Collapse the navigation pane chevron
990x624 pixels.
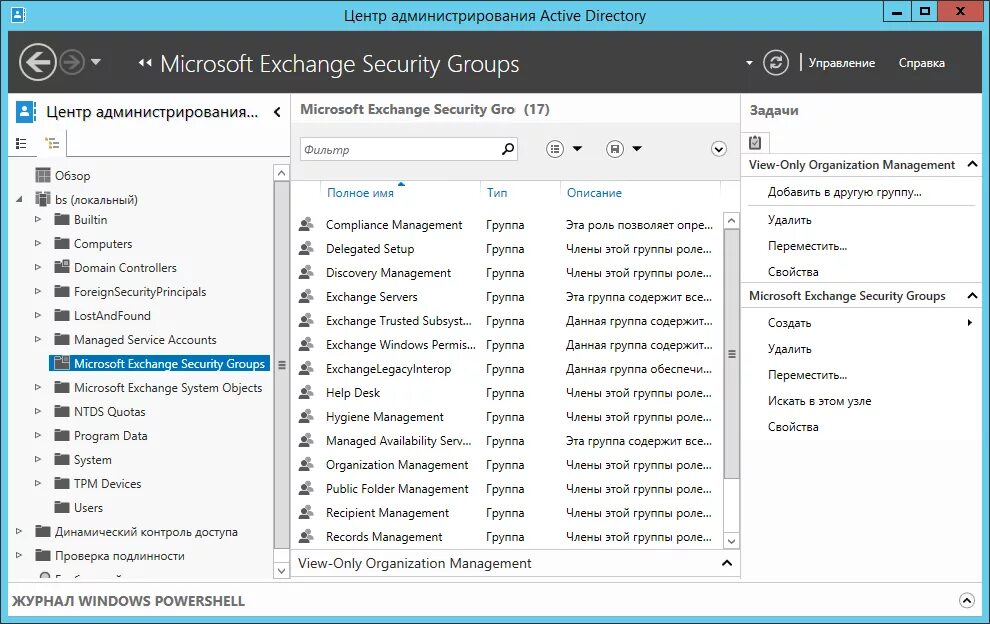[x=277, y=112]
